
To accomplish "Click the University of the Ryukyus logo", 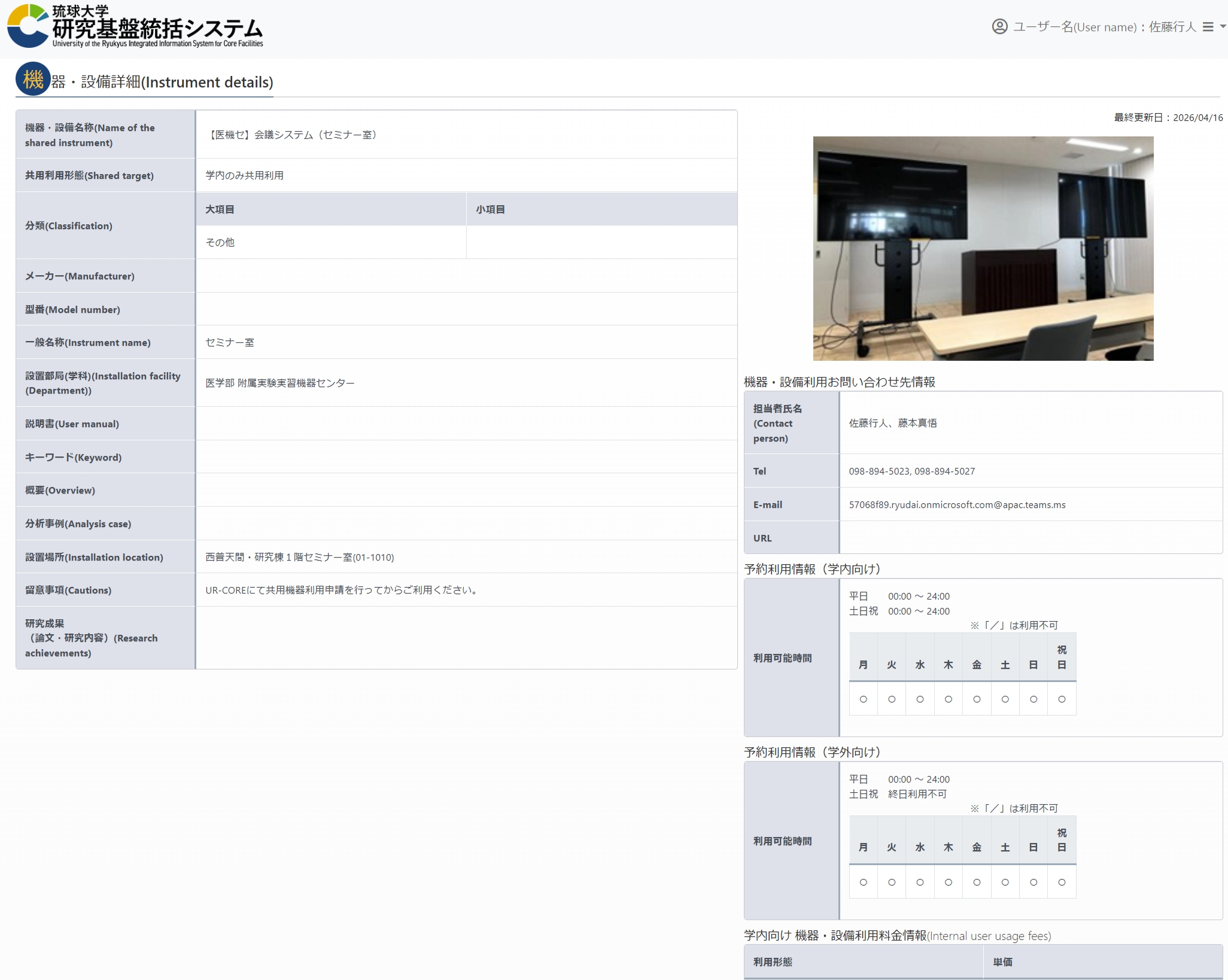I will coord(135,26).
